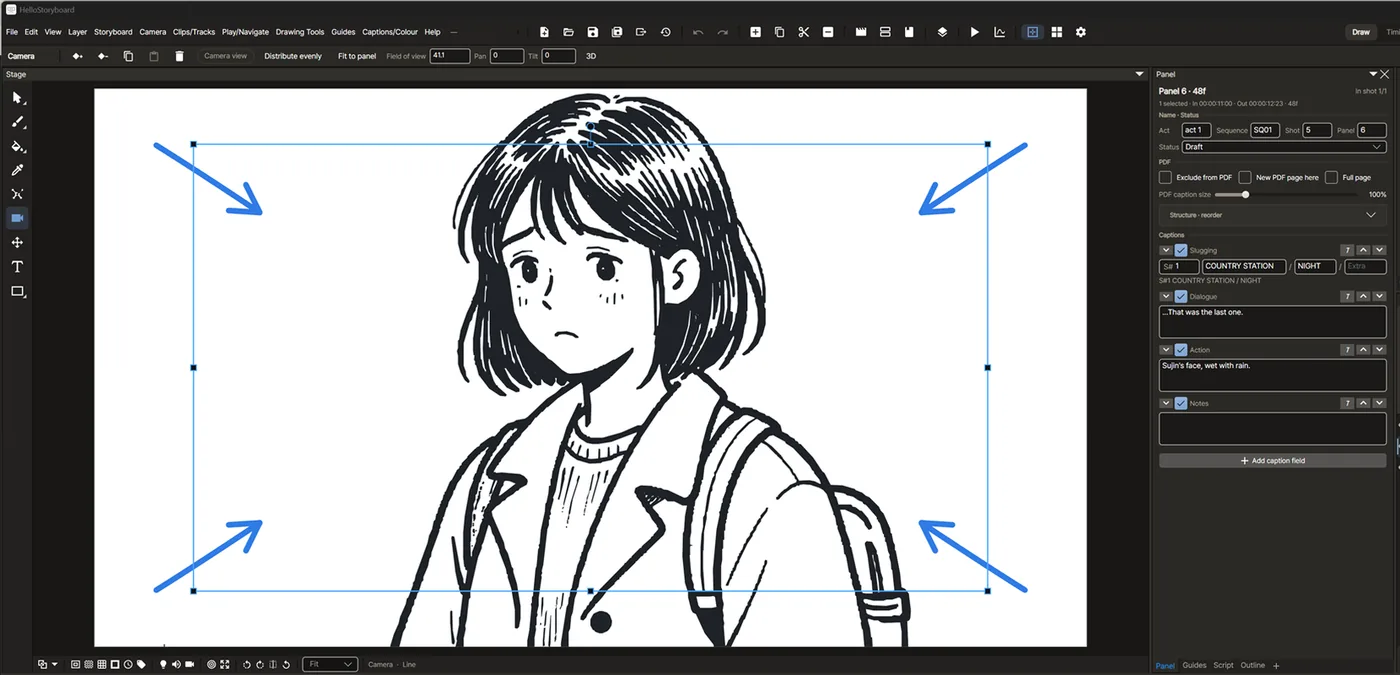Open the settings gear icon
Image resolution: width=1400 pixels, height=675 pixels.
1080,32
